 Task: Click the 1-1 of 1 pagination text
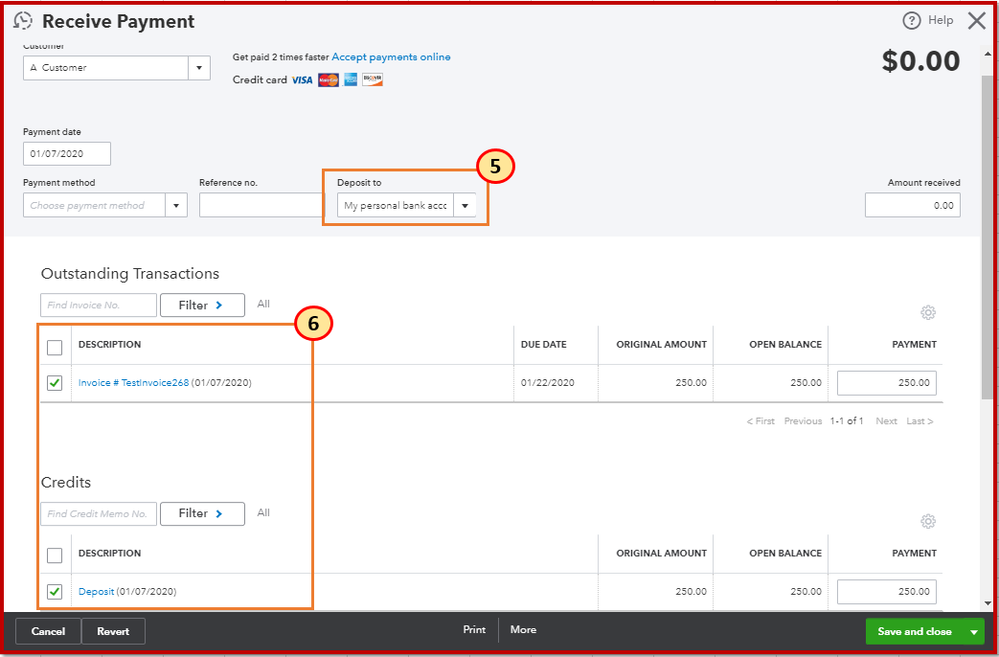[847, 421]
